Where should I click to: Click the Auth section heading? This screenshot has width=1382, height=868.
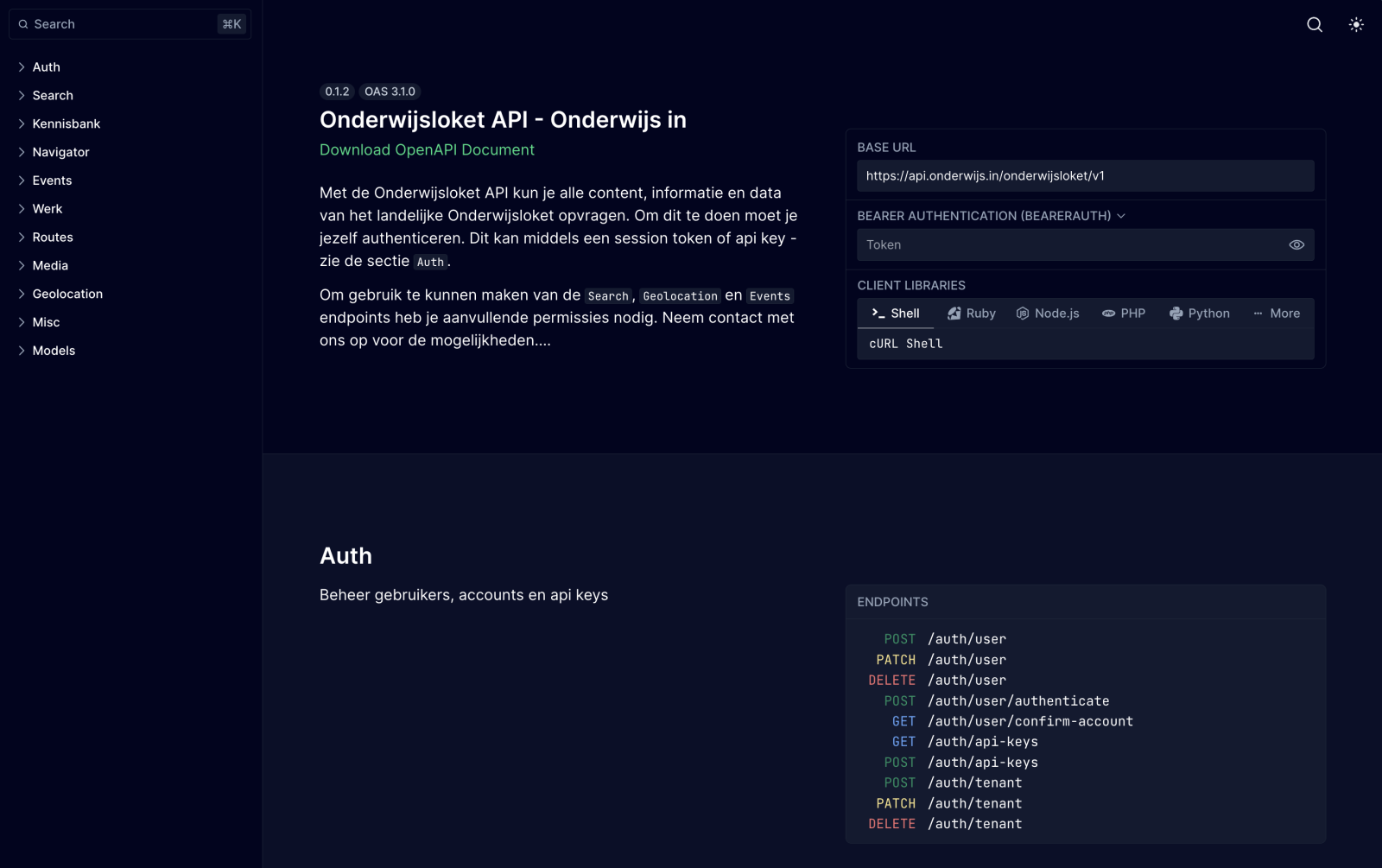pyautogui.click(x=345, y=556)
